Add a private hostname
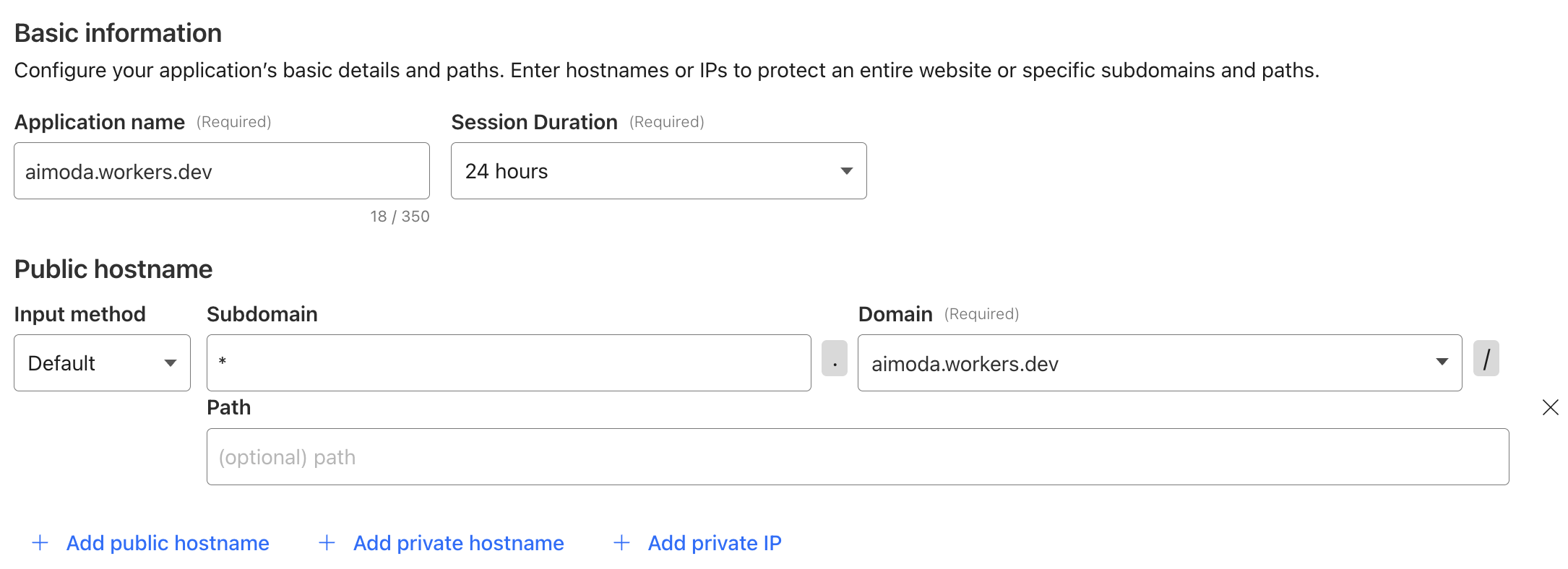The image size is (1568, 569). pos(458,543)
